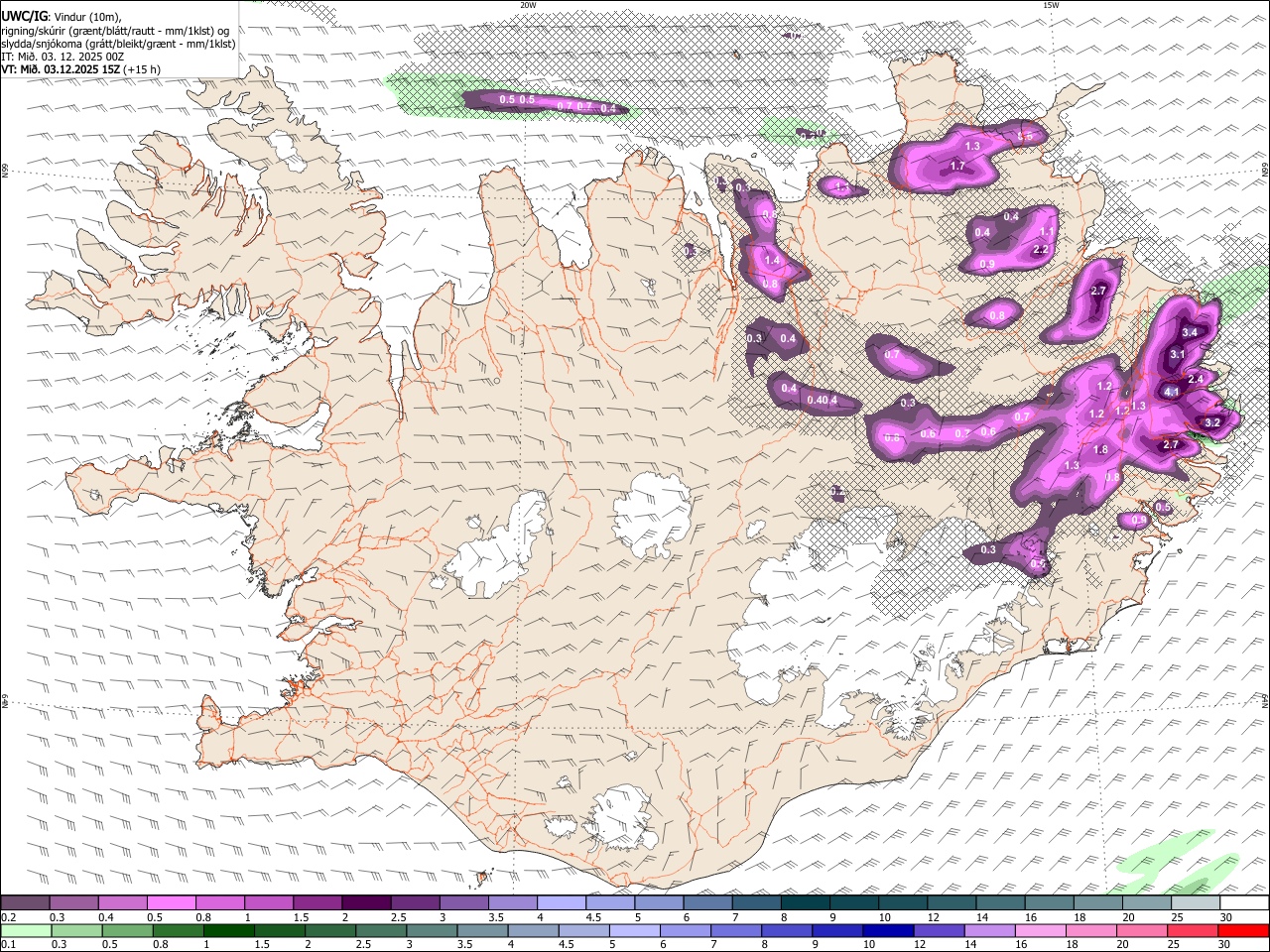This screenshot has width=1270, height=952.
Task: Click the bold UWC/IG title
Action: pyautogui.click(x=24, y=16)
